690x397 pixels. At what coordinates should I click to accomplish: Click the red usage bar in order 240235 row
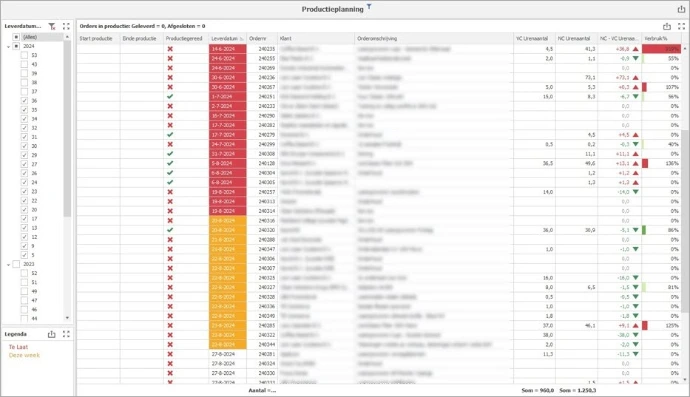pos(661,49)
